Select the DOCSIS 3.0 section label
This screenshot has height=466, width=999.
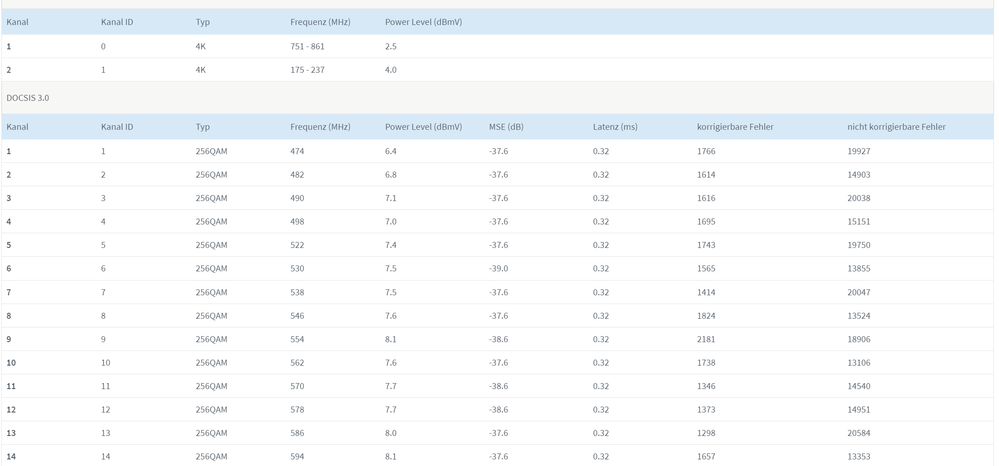[x=28, y=98]
